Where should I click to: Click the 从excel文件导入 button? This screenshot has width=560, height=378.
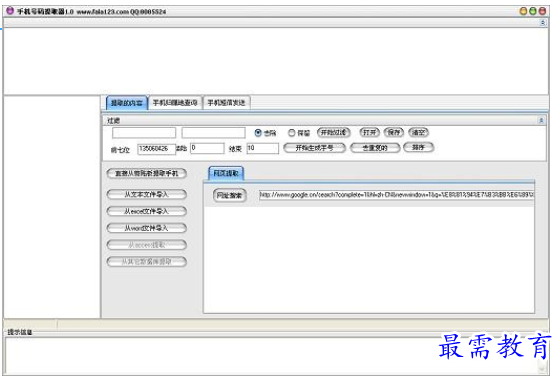(146, 211)
